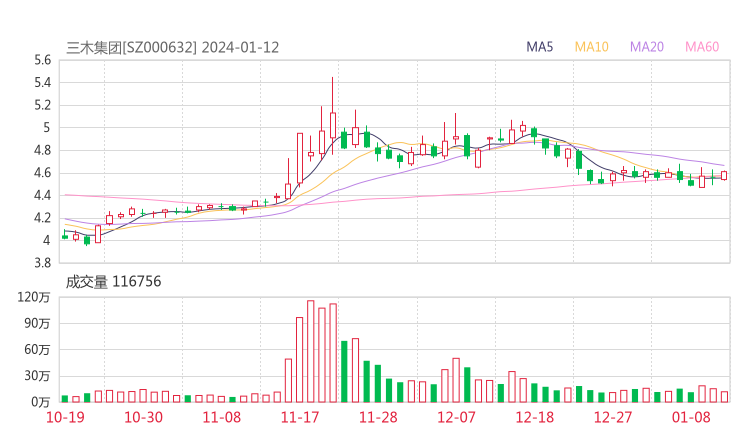Screen dimensions: 740x440
Task: Click the 10-30 date axis label
Action: (143, 417)
